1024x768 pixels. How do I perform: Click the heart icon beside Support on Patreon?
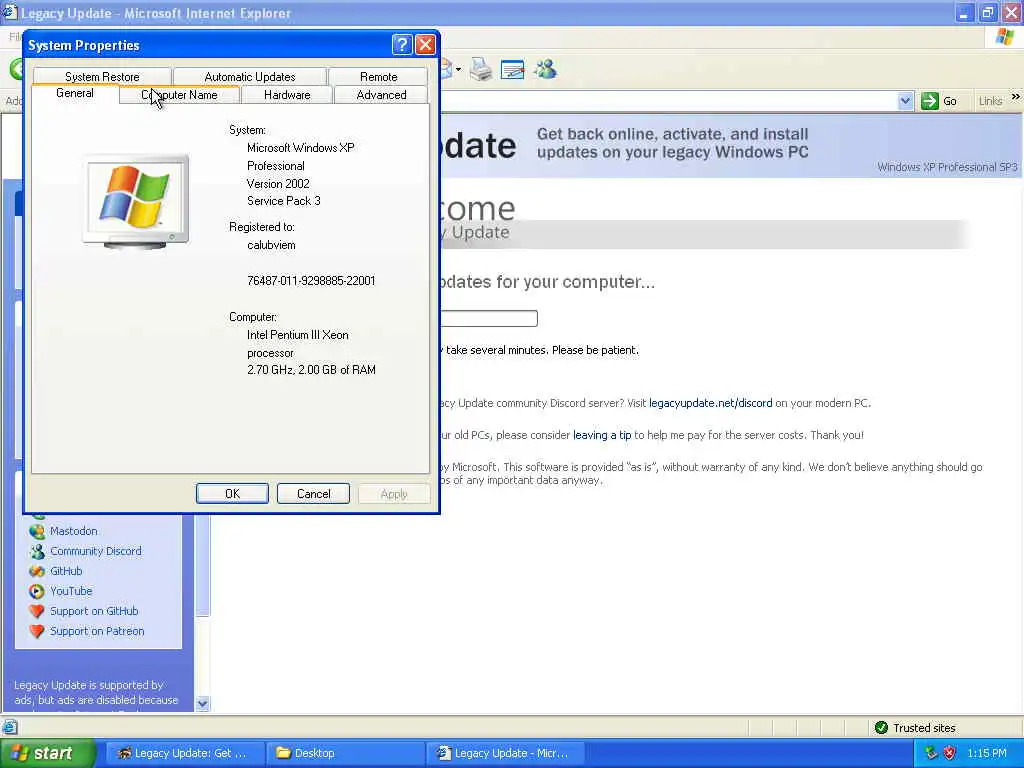37,632
